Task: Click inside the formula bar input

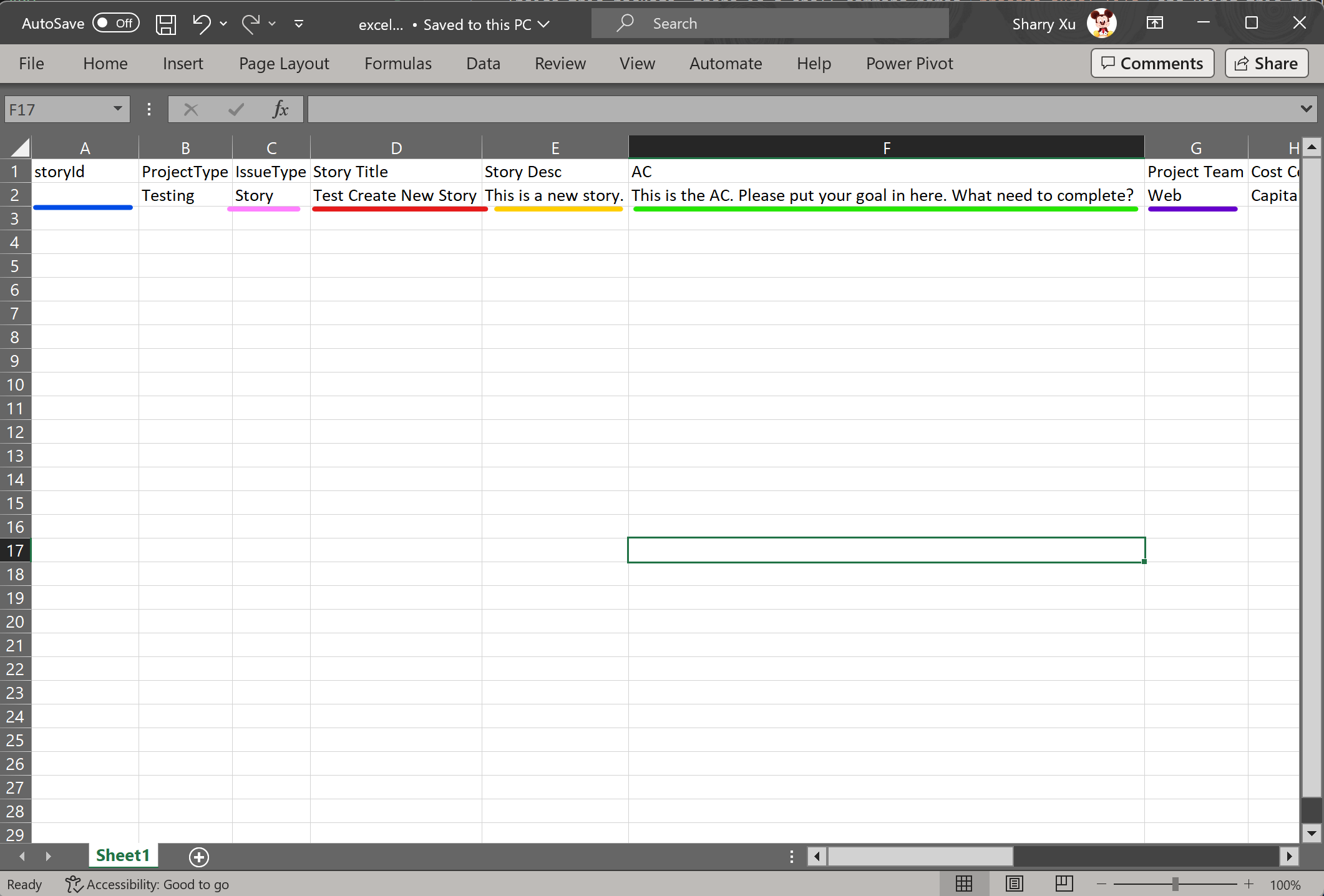Action: tap(802, 110)
